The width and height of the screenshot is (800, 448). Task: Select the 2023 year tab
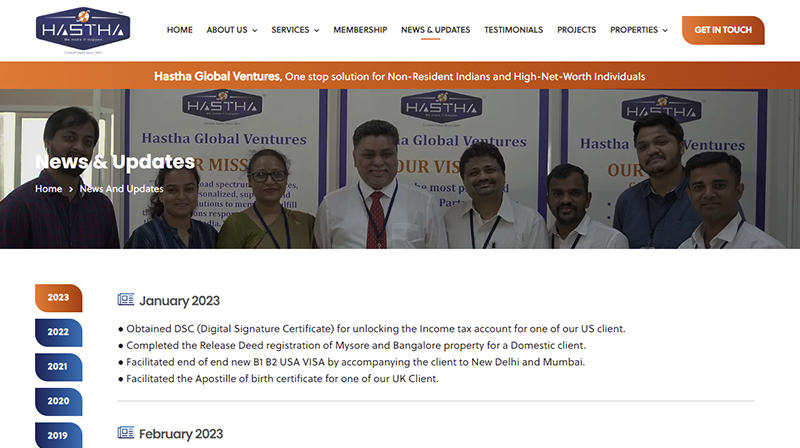point(59,297)
